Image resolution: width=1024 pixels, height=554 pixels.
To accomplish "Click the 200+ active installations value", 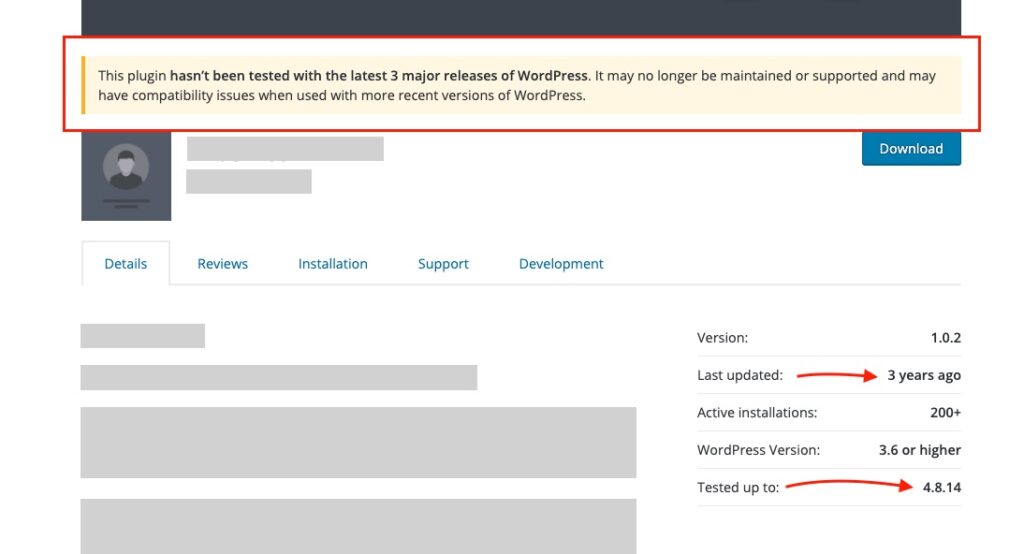I will pos(946,412).
